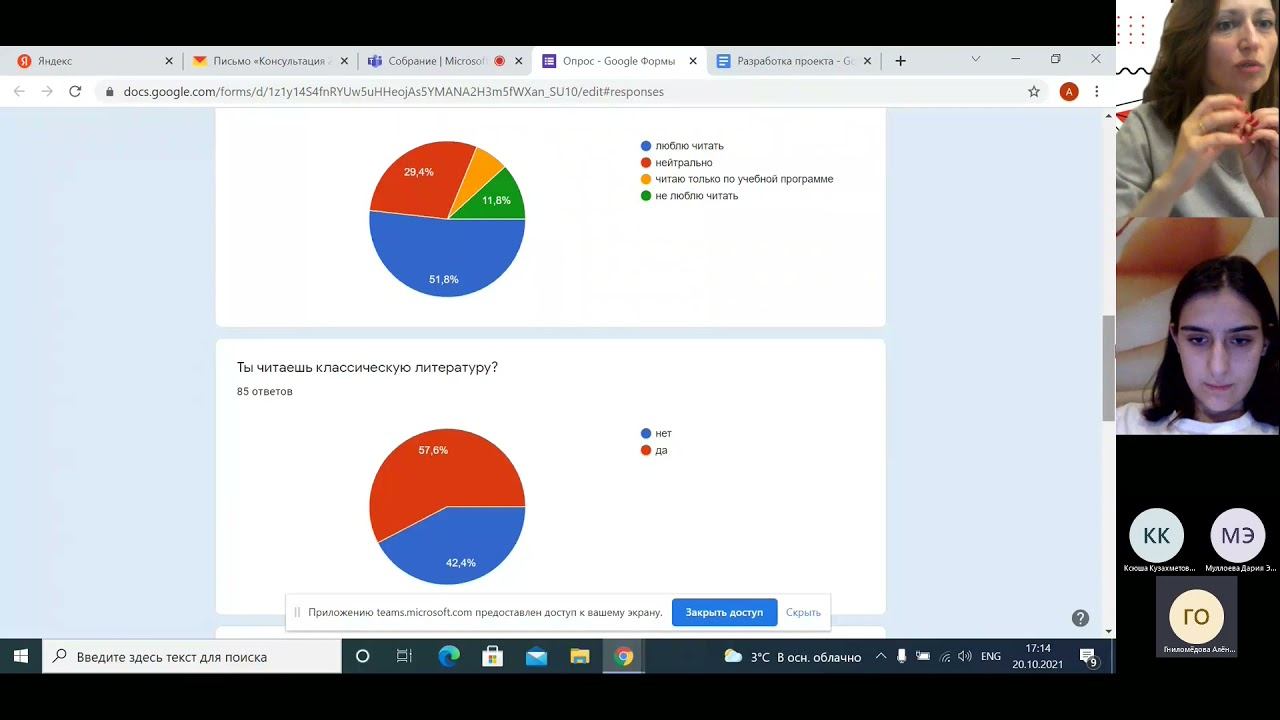
Task: Open Microsoft Store from the taskbar
Action: [492, 657]
